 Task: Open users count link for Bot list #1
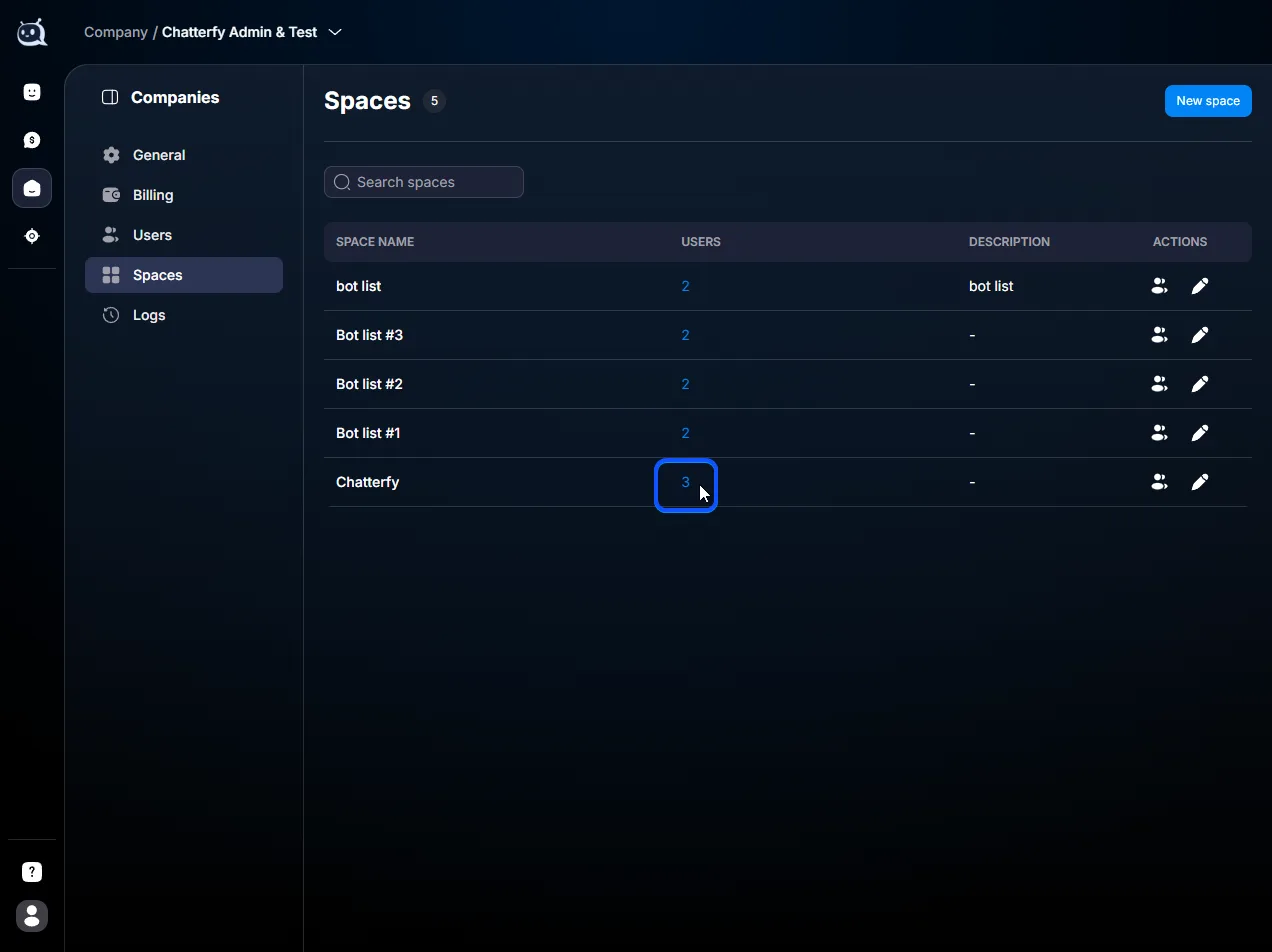pyautogui.click(x=685, y=433)
